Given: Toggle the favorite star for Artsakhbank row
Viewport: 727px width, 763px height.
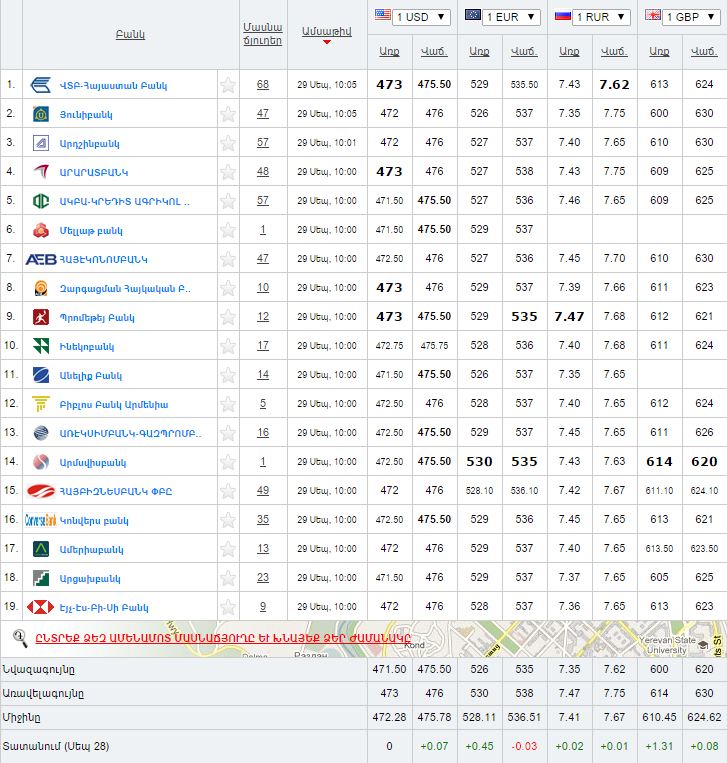Looking at the screenshot, I should (228, 578).
